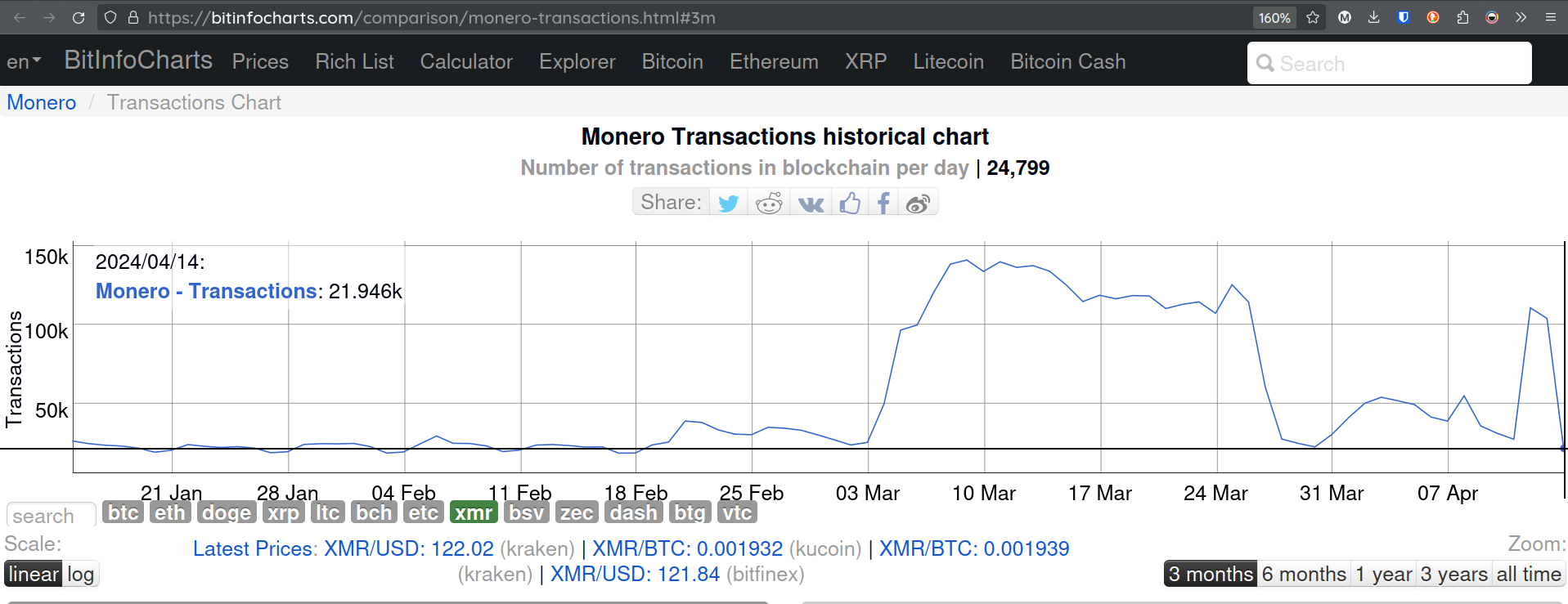1568x604 pixels.
Task: Click the coin search field below the chart
Action: pos(51,516)
